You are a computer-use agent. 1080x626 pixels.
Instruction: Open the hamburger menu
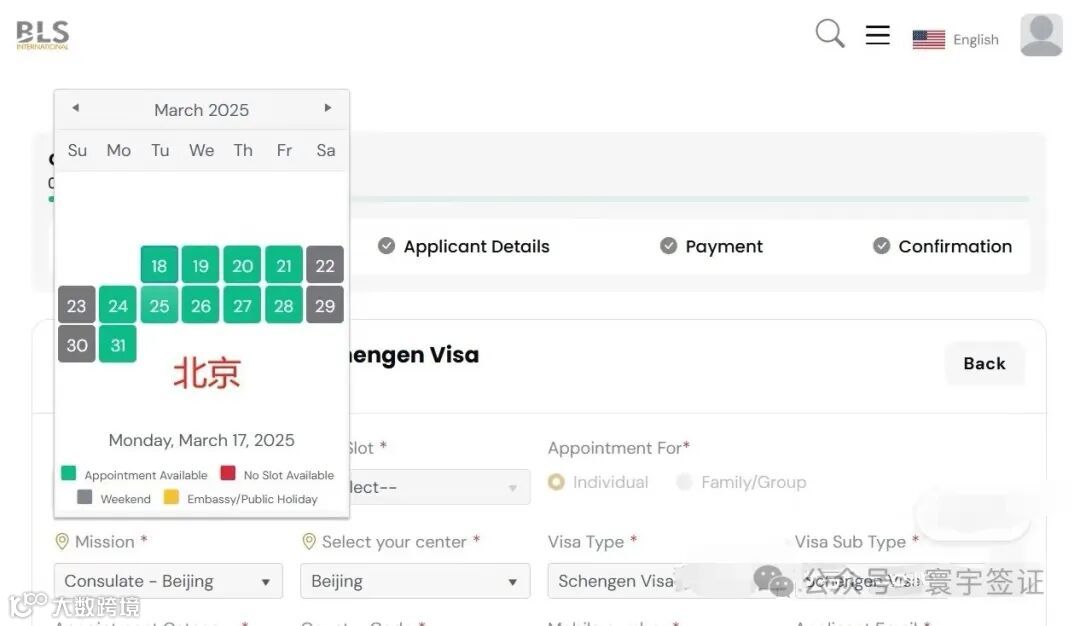coord(878,34)
